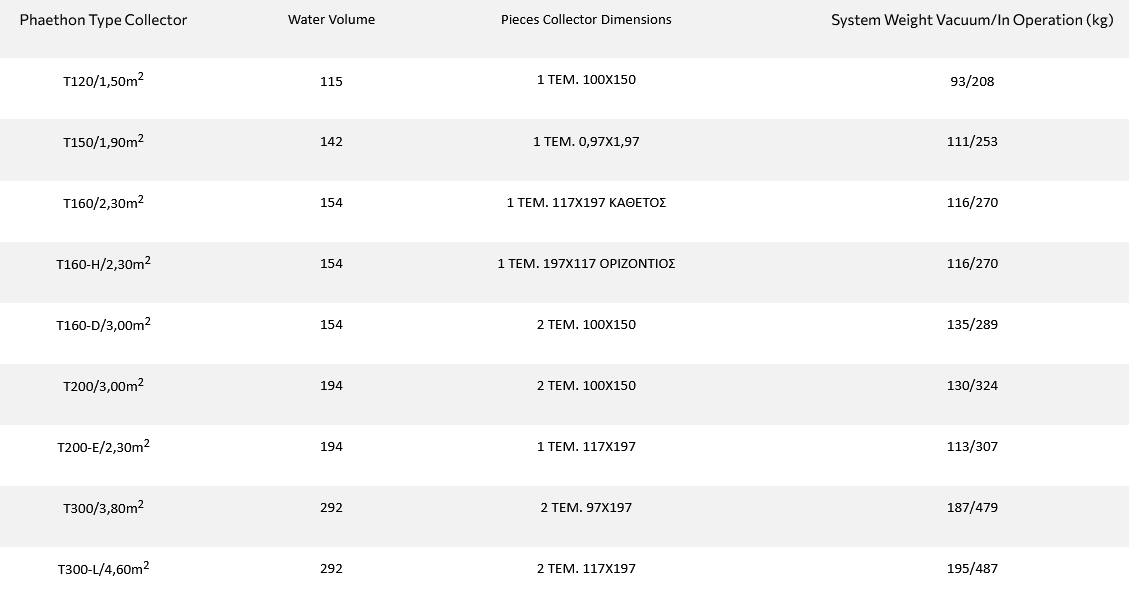
Task: Click the T200-E/2,30m² model name
Action: pyautogui.click(x=103, y=447)
